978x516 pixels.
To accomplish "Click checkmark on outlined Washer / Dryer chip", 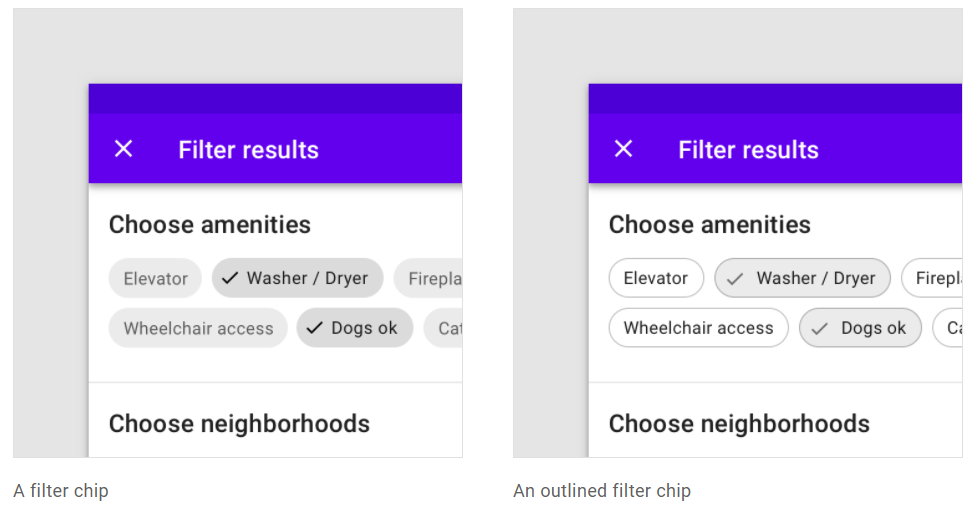I will [735, 278].
